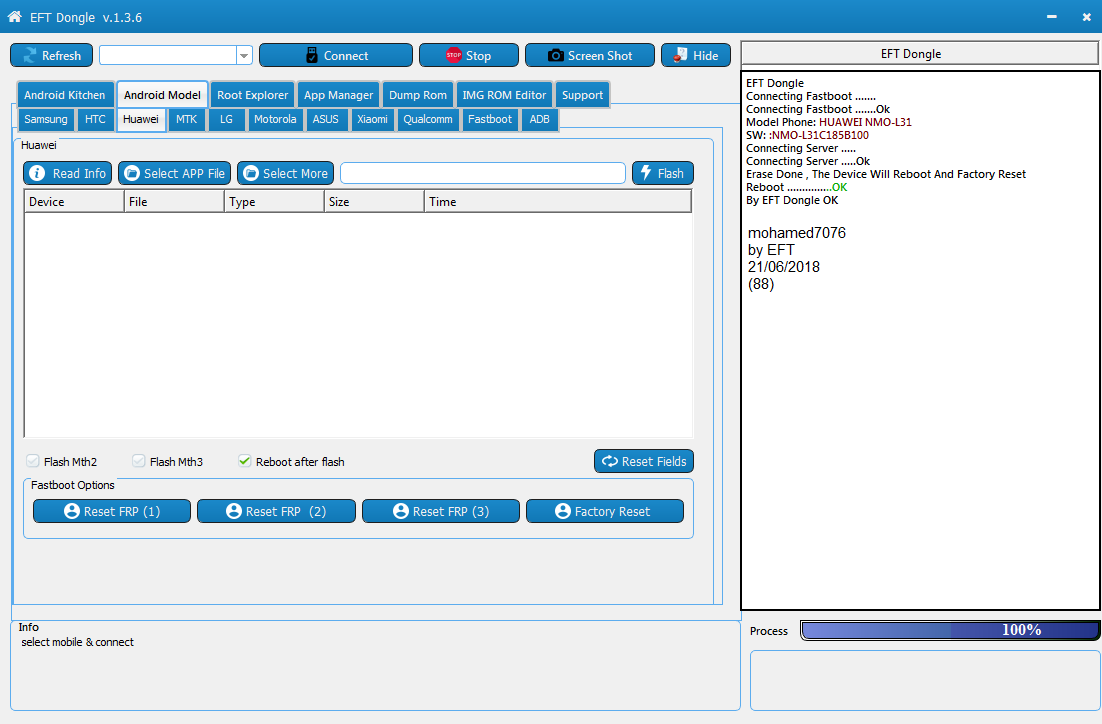This screenshot has height=724, width=1102.
Task: Click the Read Info button
Action: click(x=67, y=174)
